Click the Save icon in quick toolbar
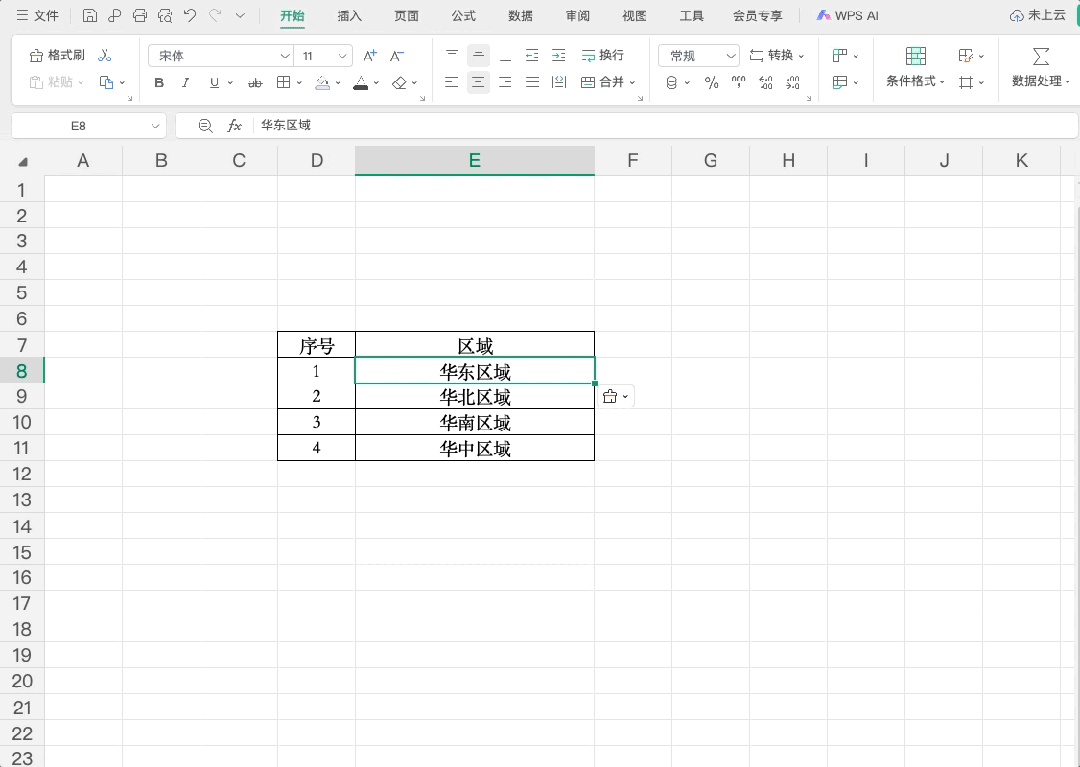The height and width of the screenshot is (767, 1080). click(x=90, y=15)
